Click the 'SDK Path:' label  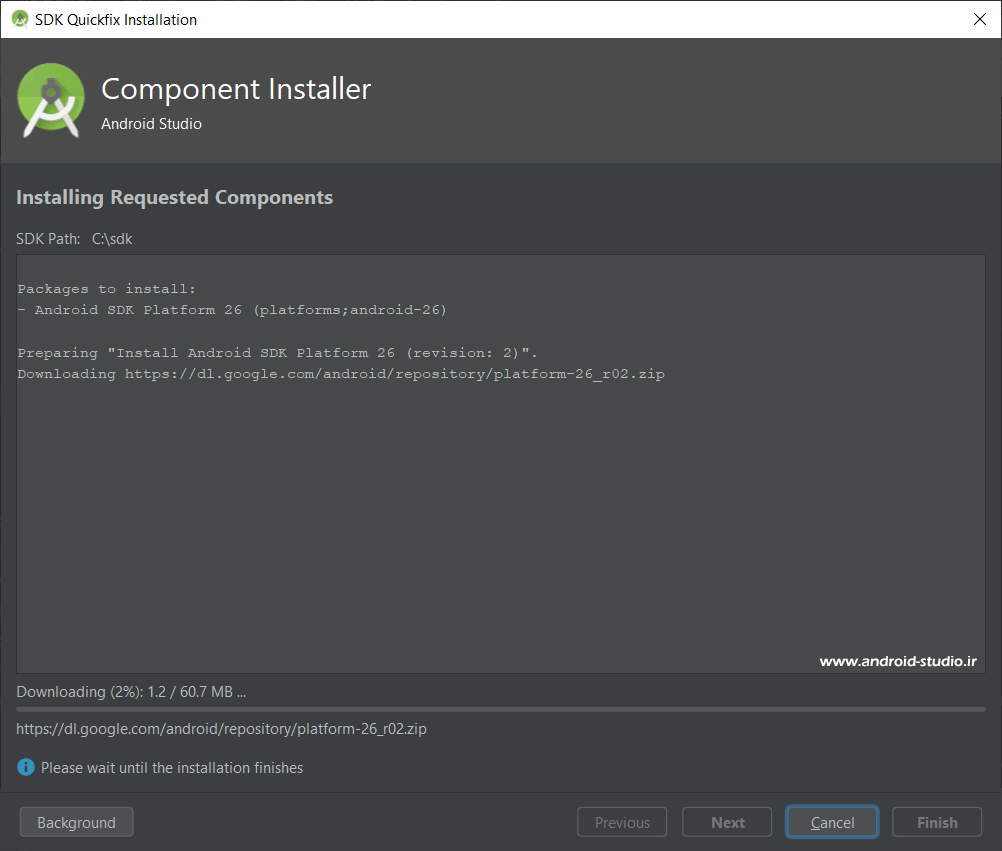[x=48, y=238]
